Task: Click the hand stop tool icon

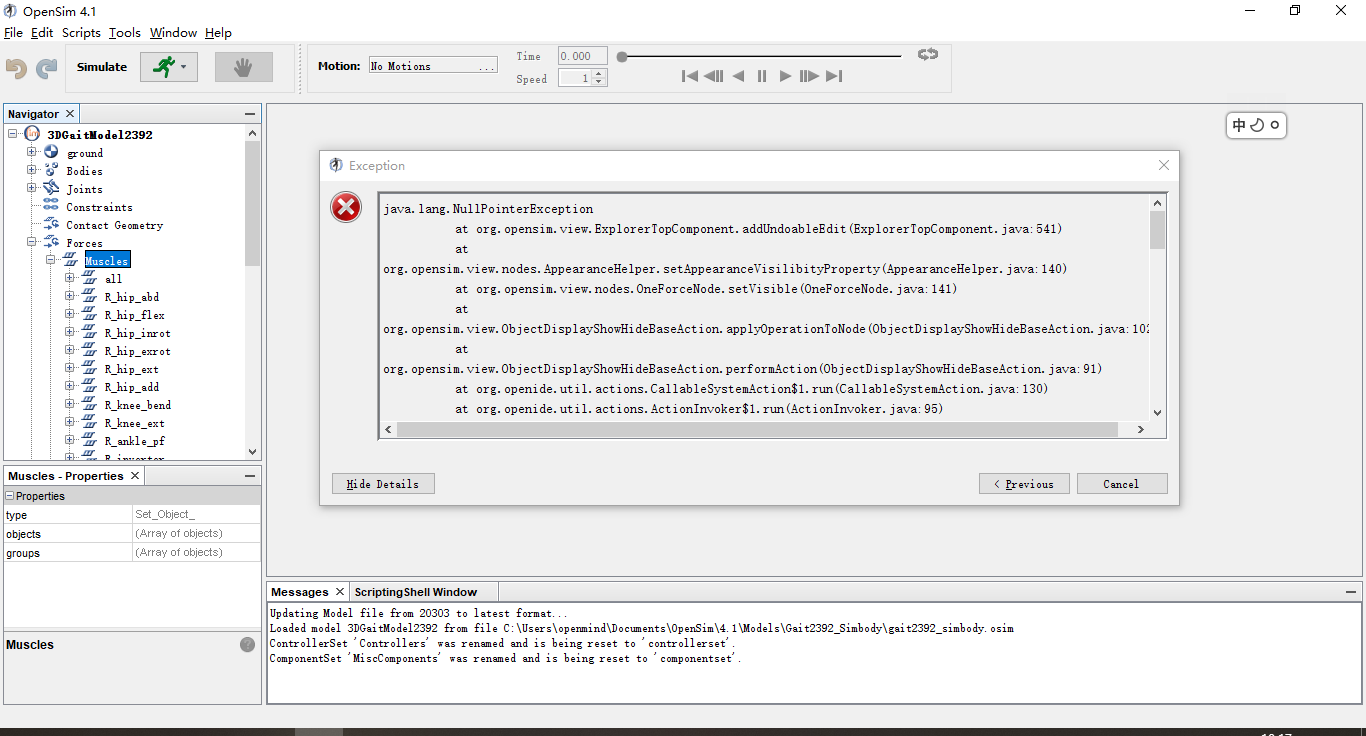Action: [243, 66]
